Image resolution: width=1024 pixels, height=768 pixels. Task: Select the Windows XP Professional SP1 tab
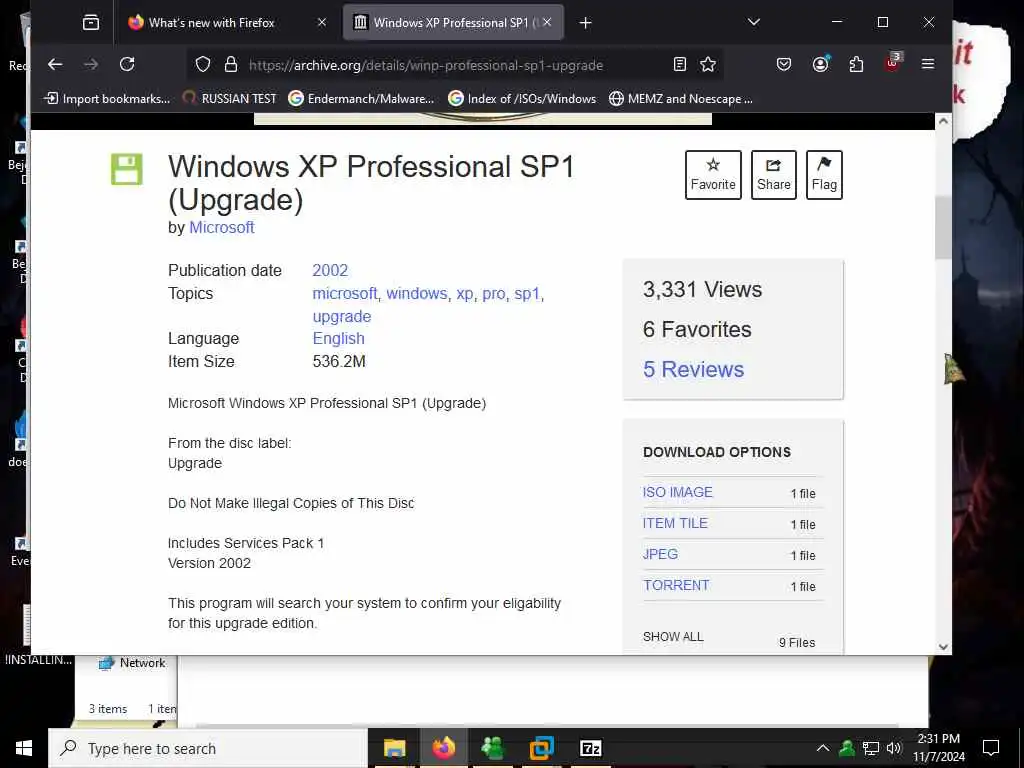point(453,23)
